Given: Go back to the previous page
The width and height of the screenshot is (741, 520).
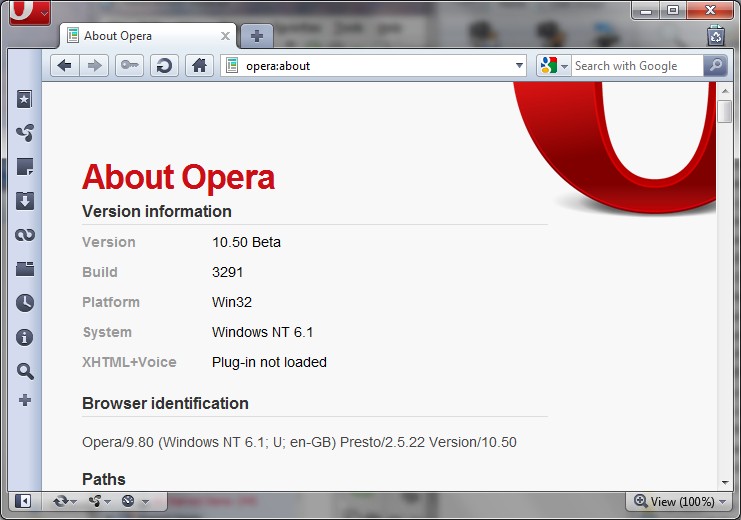Looking at the screenshot, I should tap(65, 66).
